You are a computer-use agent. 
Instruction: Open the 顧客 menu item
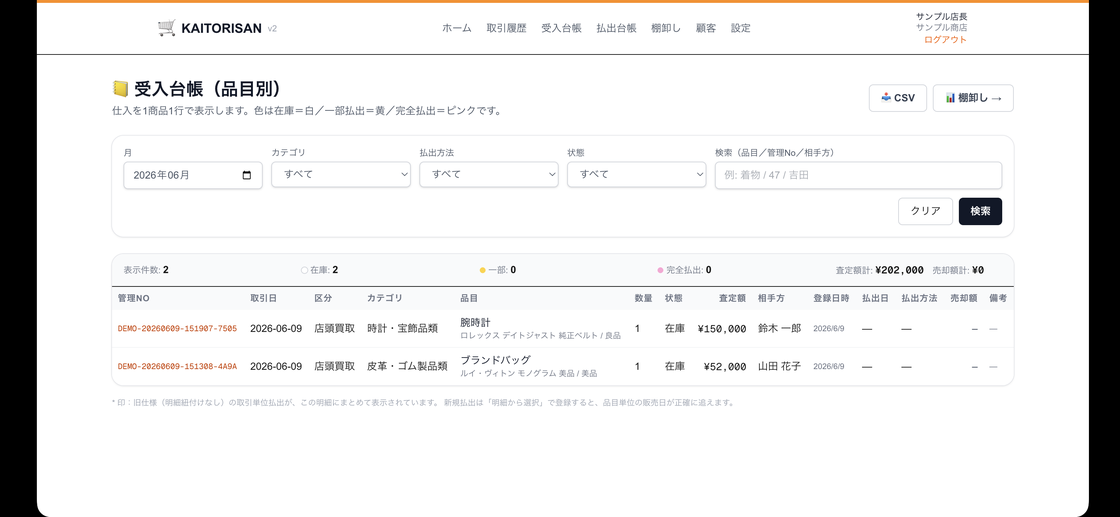tap(706, 29)
